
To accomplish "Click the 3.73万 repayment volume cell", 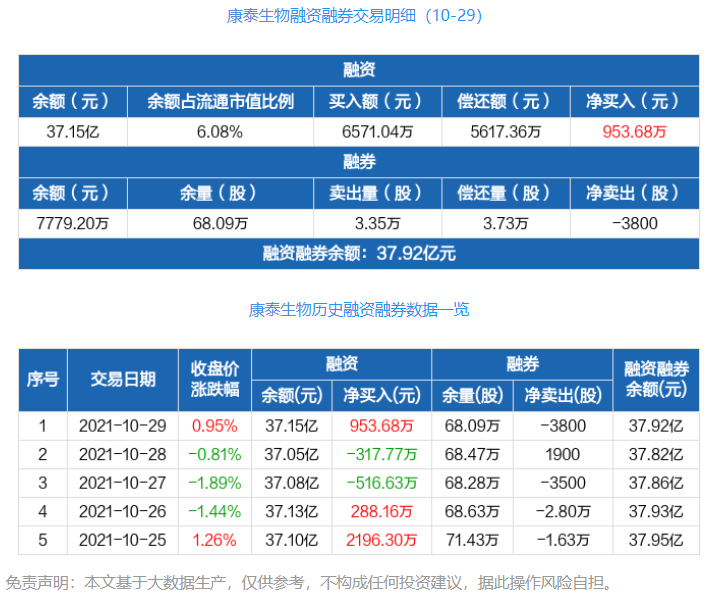I will pos(506,223).
